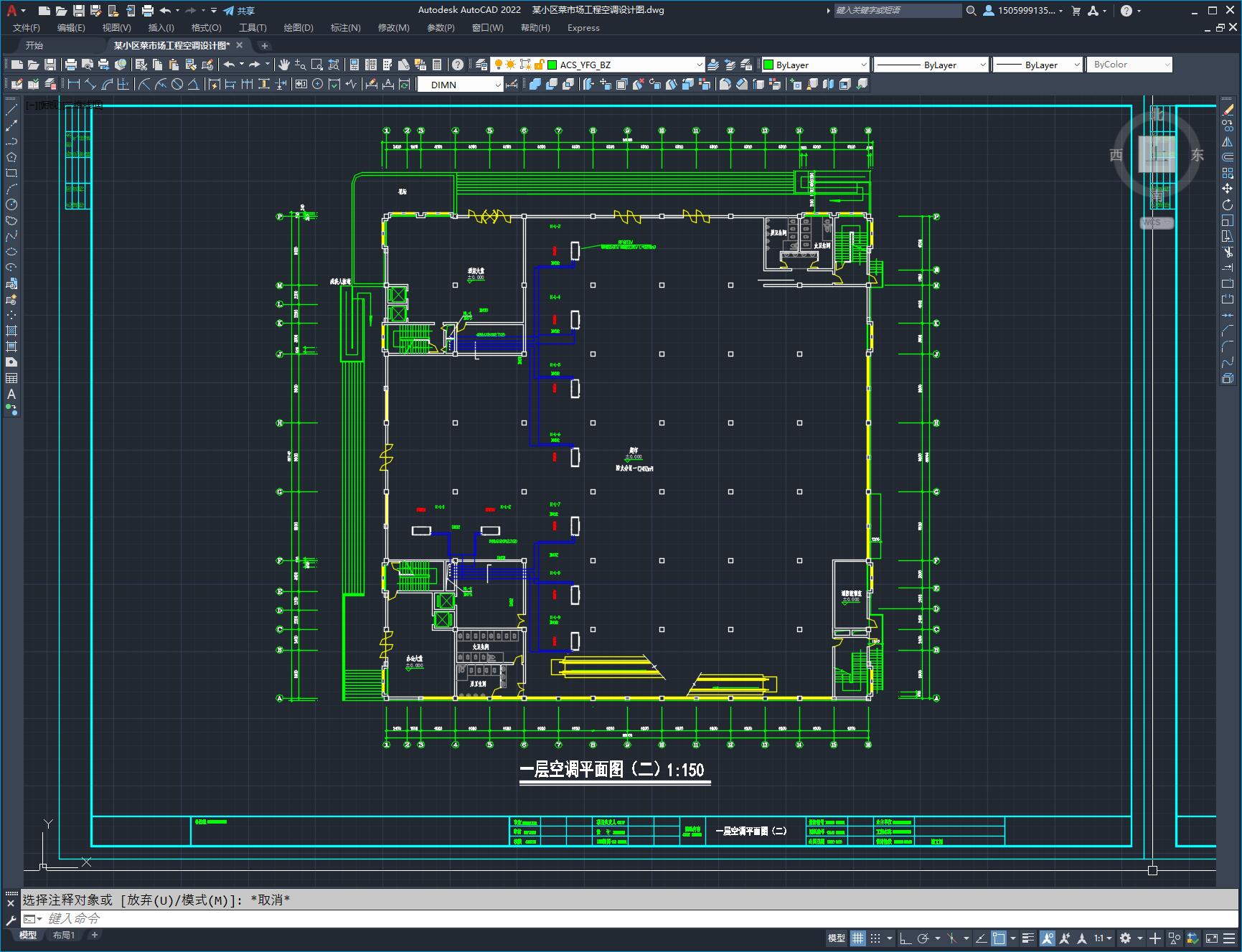This screenshot has width=1242, height=952.
Task: Toggle annotation objects visibility
Action: point(1048,938)
